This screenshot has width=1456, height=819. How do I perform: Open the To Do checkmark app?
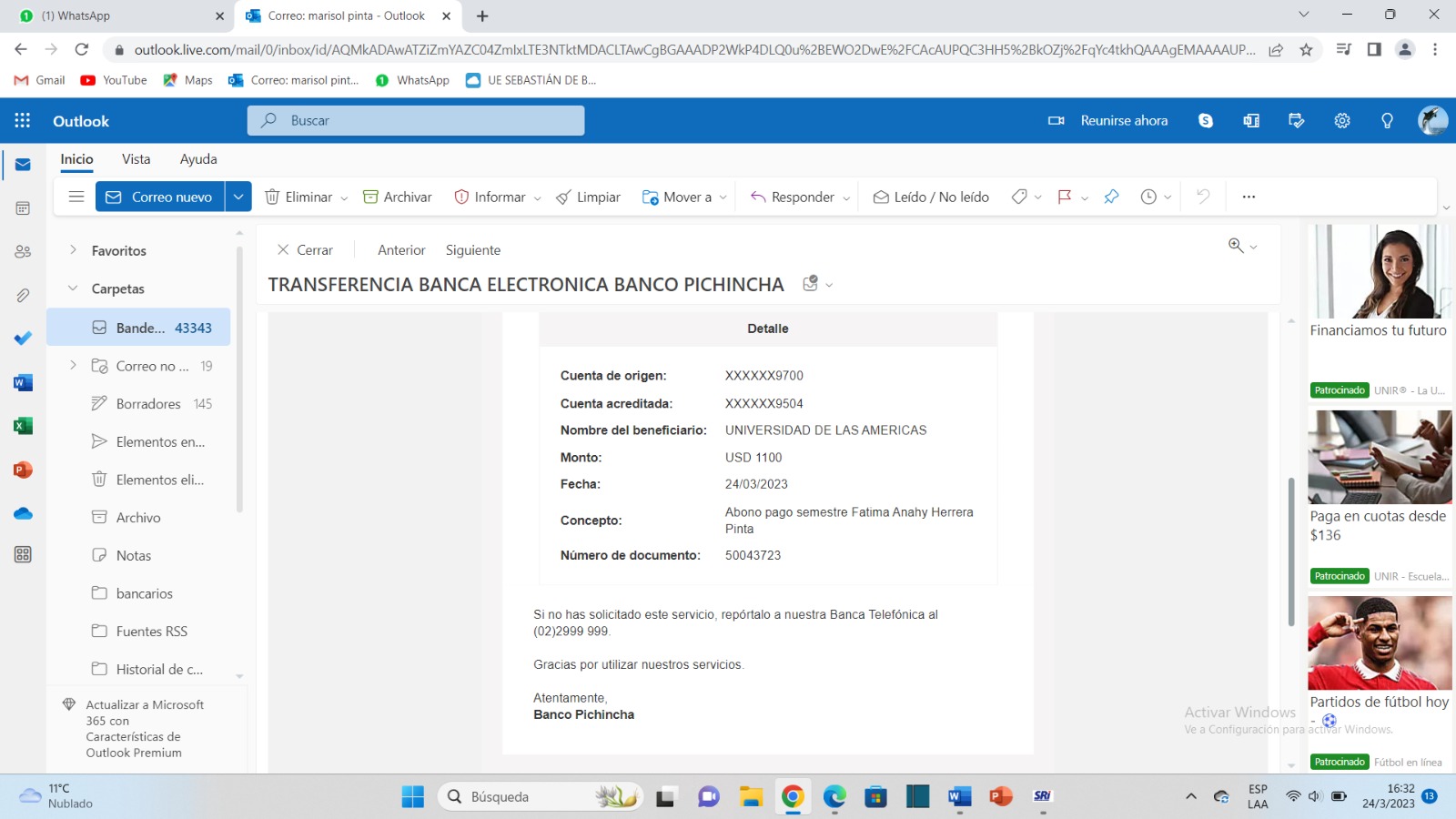coord(23,339)
